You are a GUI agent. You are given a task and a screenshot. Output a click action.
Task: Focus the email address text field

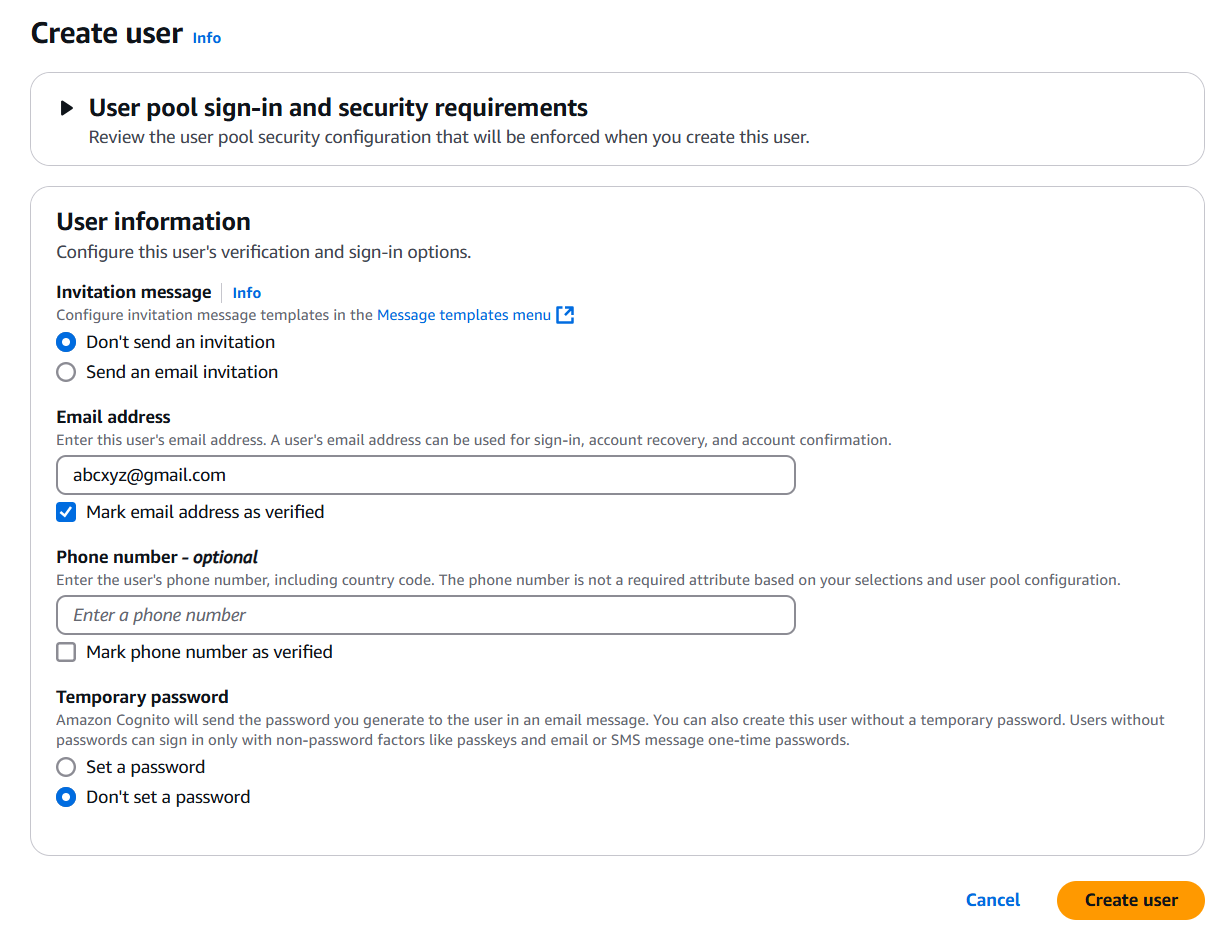pyautogui.click(x=426, y=475)
